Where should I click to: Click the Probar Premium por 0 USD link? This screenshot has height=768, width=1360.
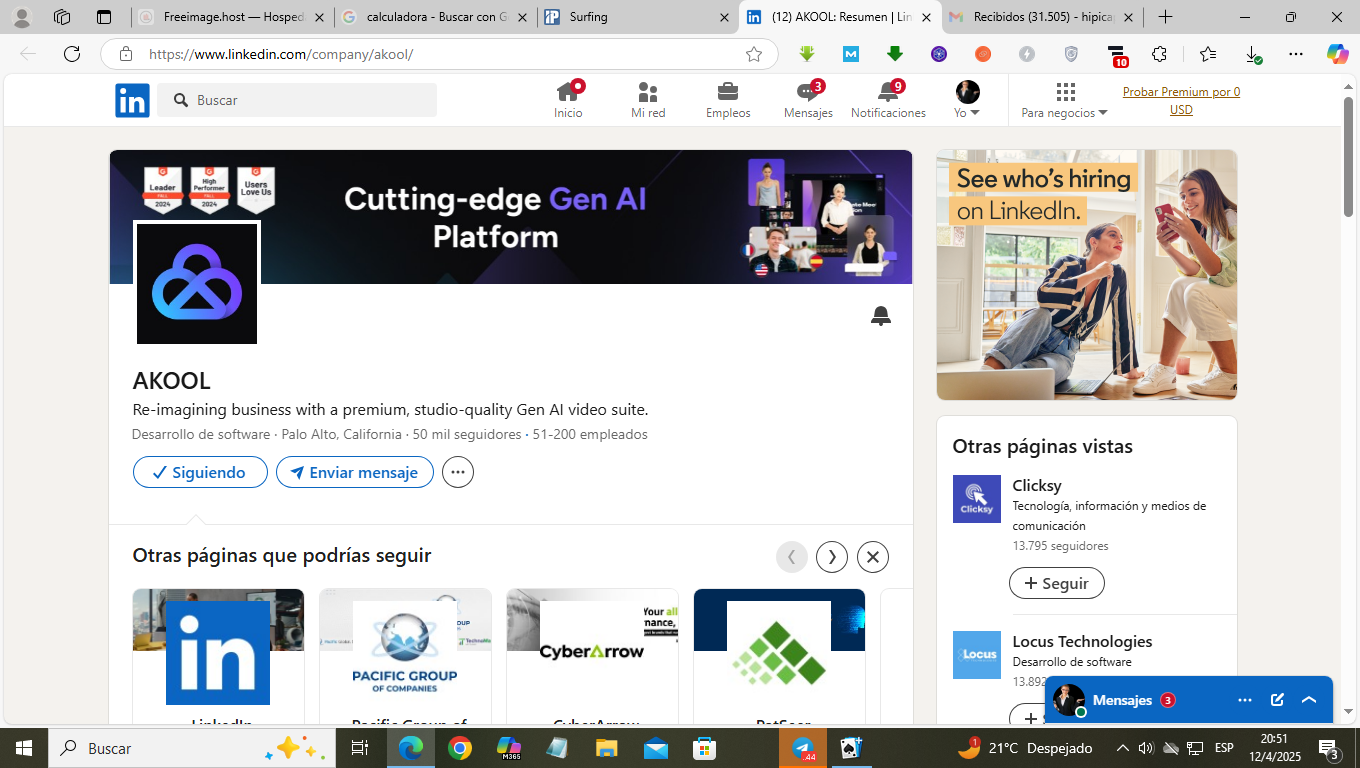point(1181,100)
